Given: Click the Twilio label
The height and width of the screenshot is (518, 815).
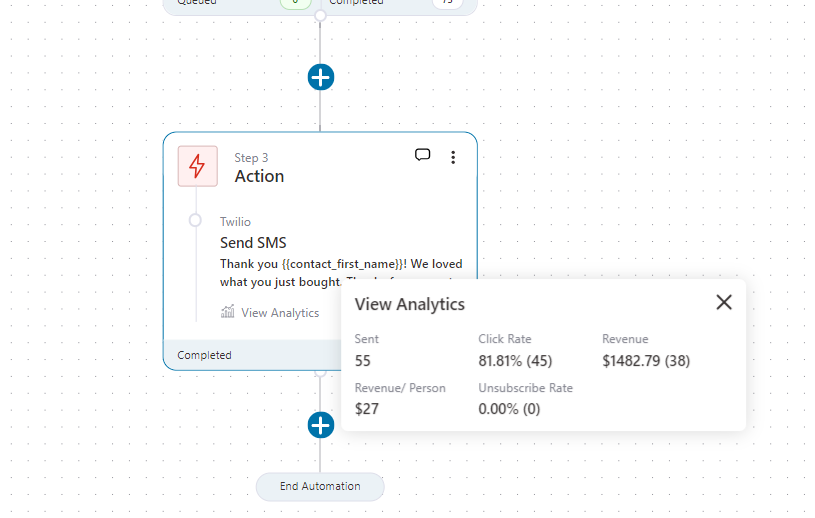Looking at the screenshot, I should [235, 222].
